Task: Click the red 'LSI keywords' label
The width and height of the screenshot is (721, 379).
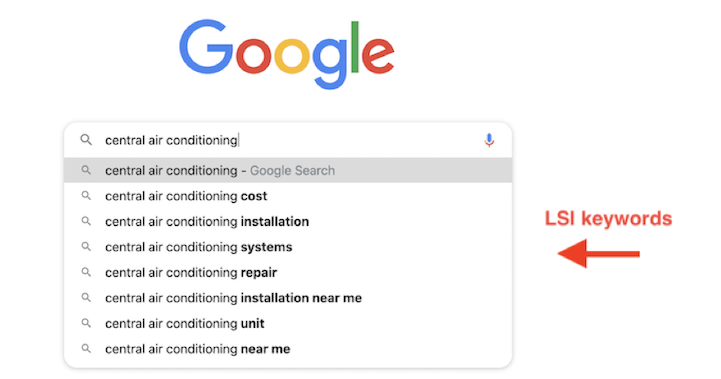Action: point(608,218)
